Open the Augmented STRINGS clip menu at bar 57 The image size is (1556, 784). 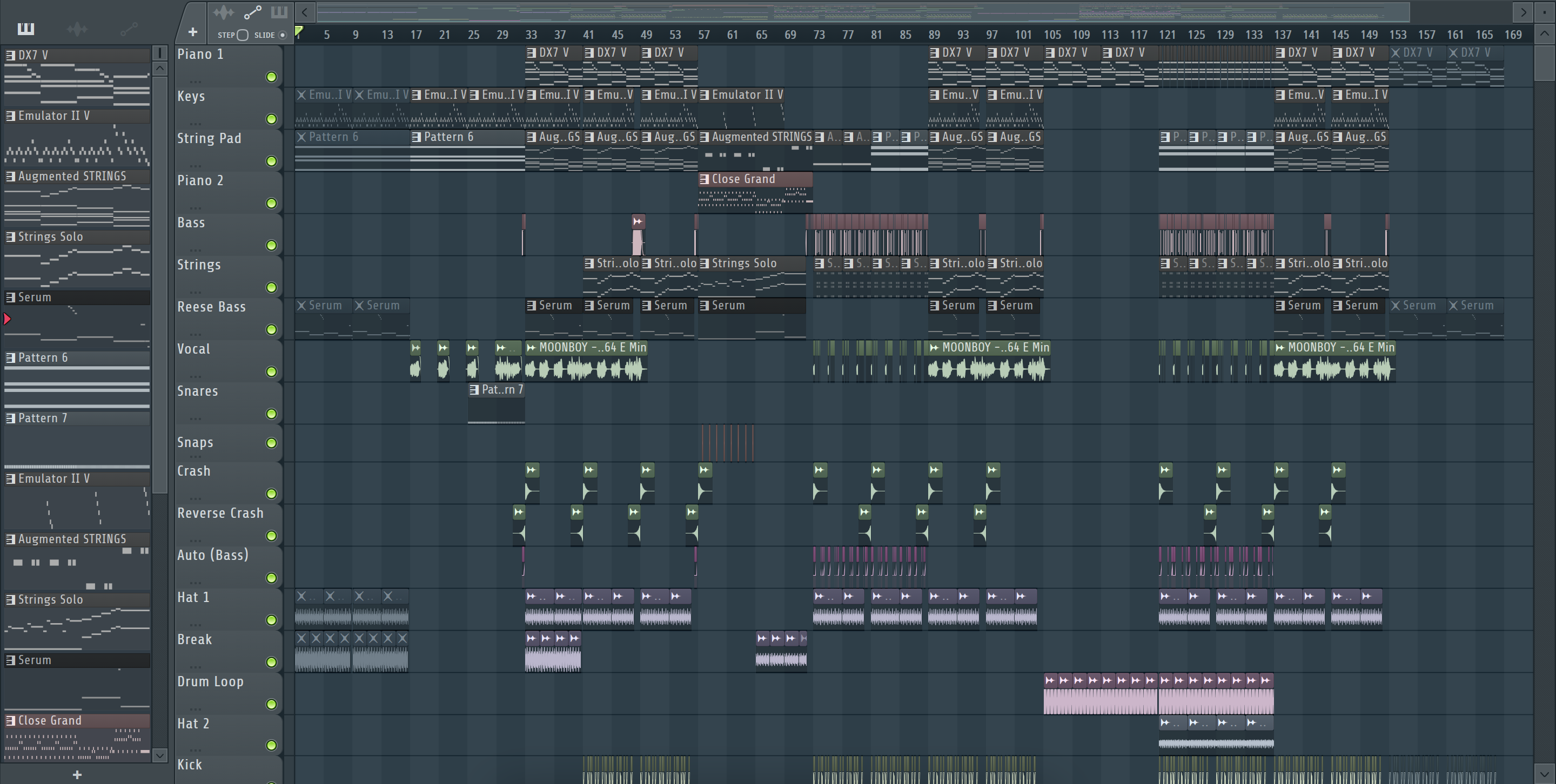(x=705, y=137)
